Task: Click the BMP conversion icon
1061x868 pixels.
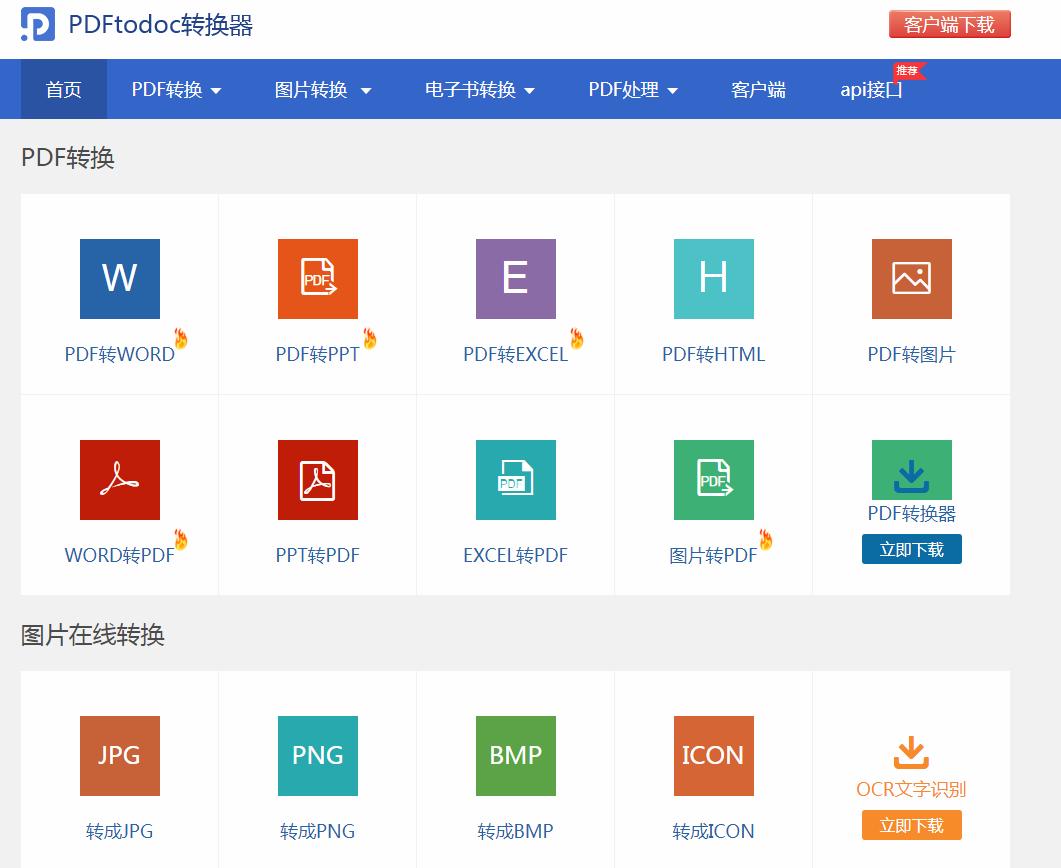Action: [515, 756]
